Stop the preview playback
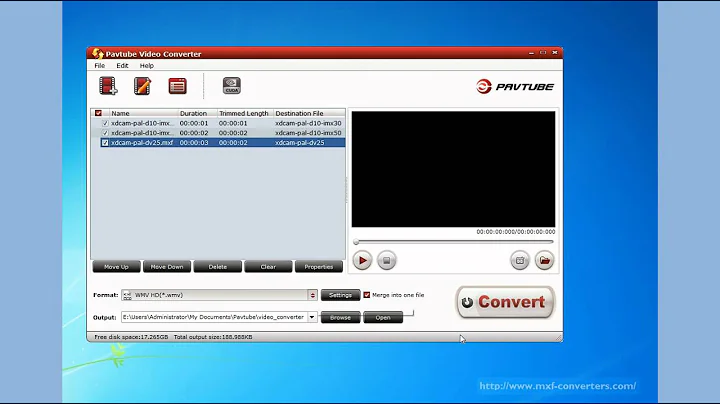The width and height of the screenshot is (720, 404). 387,260
